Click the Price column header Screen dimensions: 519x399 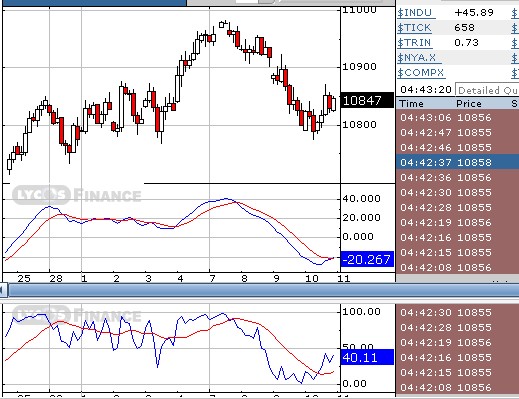click(x=469, y=104)
